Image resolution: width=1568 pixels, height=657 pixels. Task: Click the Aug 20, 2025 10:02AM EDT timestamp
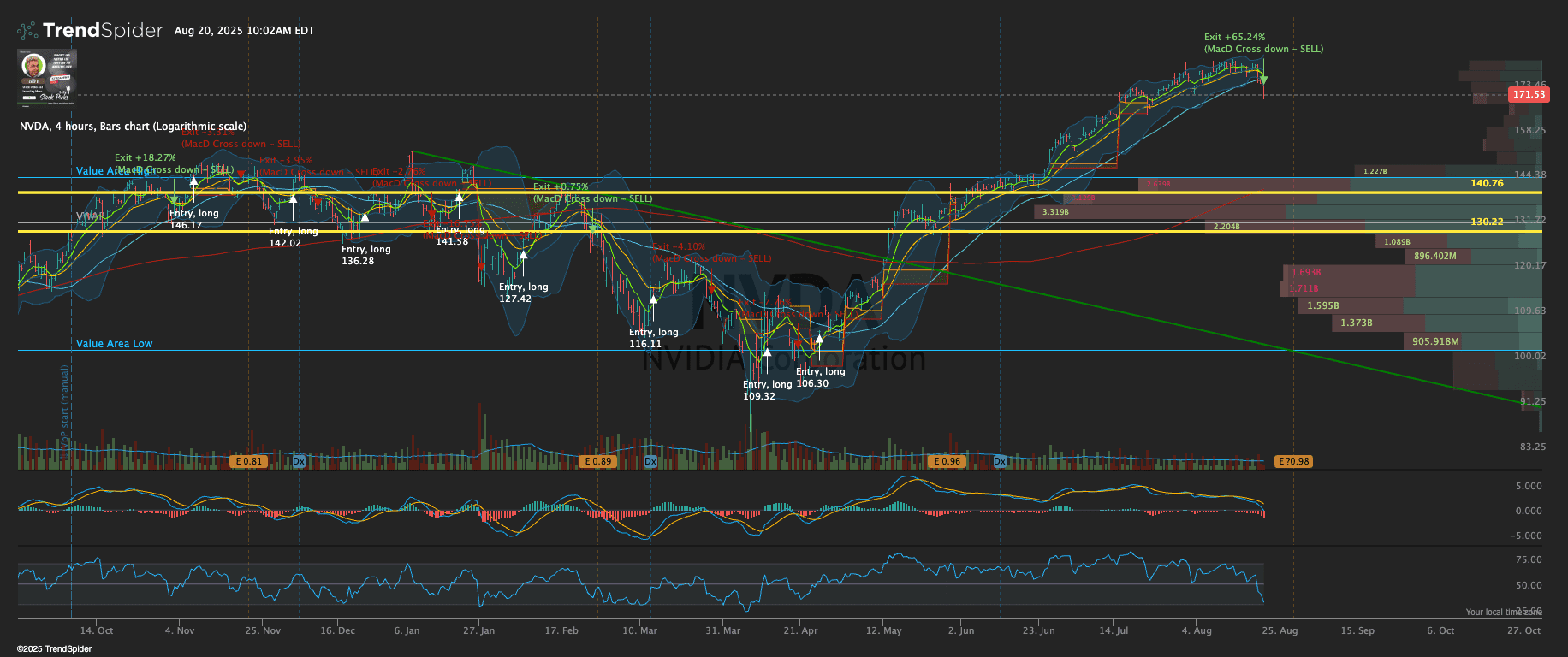(x=244, y=31)
